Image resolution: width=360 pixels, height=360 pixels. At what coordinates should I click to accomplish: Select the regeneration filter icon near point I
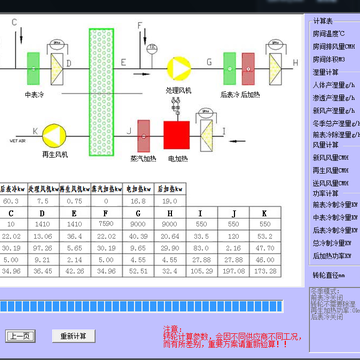point(206,136)
